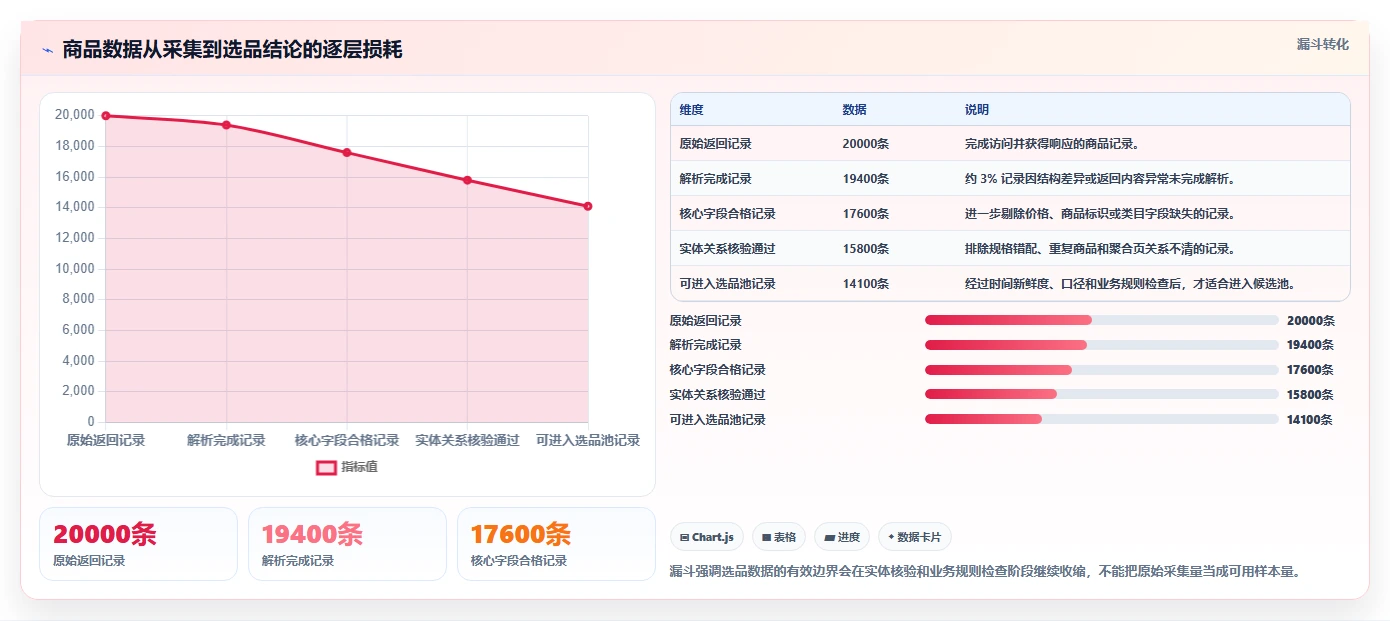Click the chart data point for 原始返回记录
This screenshot has width=1390, height=621.
106,116
